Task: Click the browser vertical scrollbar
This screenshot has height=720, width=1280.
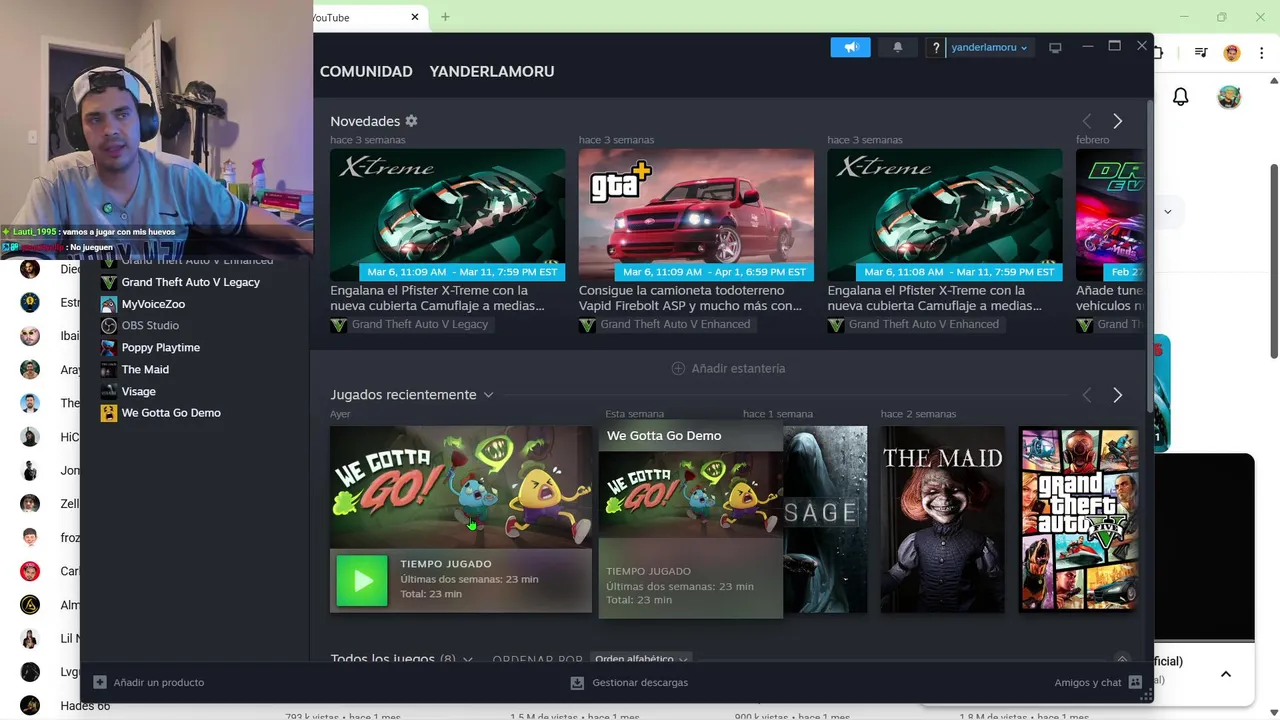Action: pyautogui.click(x=1274, y=260)
